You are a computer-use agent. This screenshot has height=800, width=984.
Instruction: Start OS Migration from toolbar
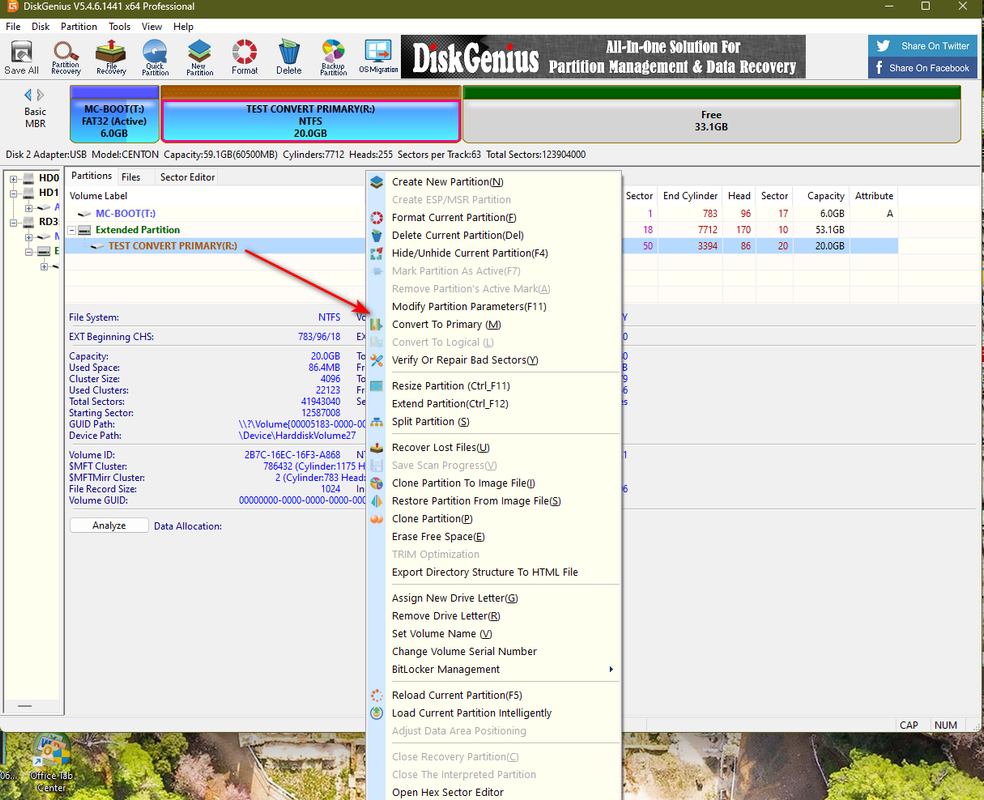tap(378, 57)
